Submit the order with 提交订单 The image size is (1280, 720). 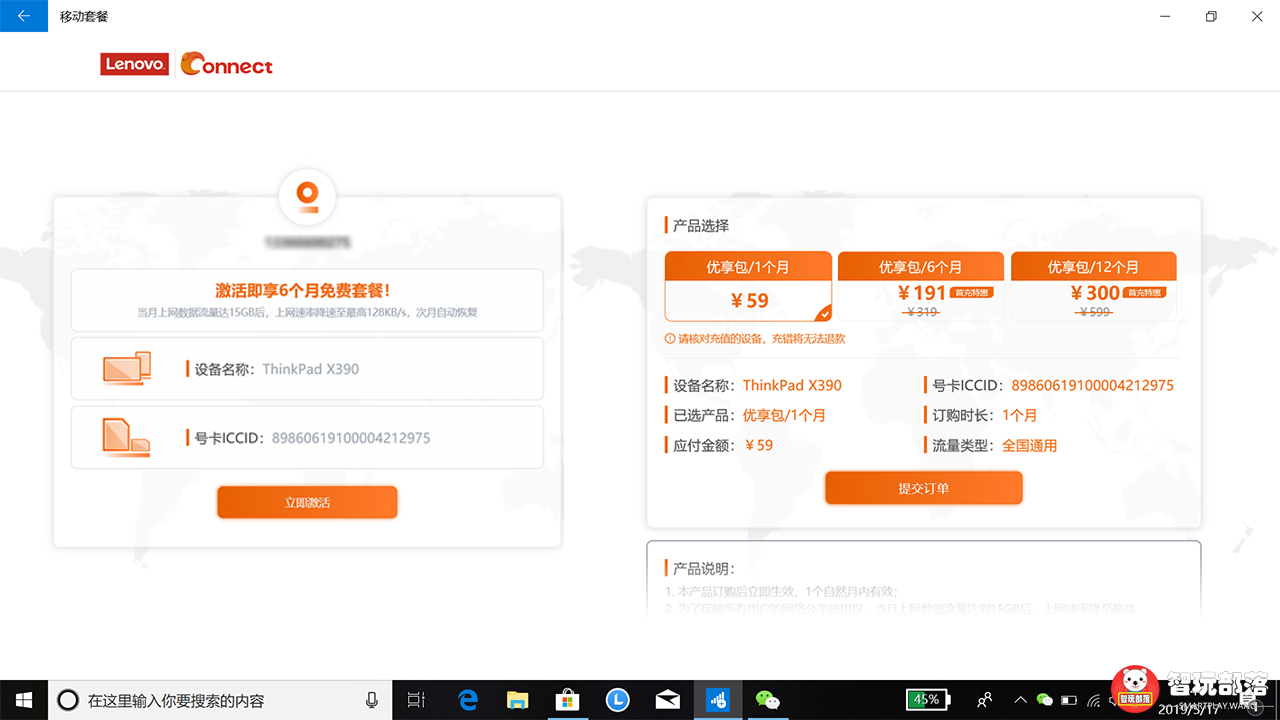[924, 488]
